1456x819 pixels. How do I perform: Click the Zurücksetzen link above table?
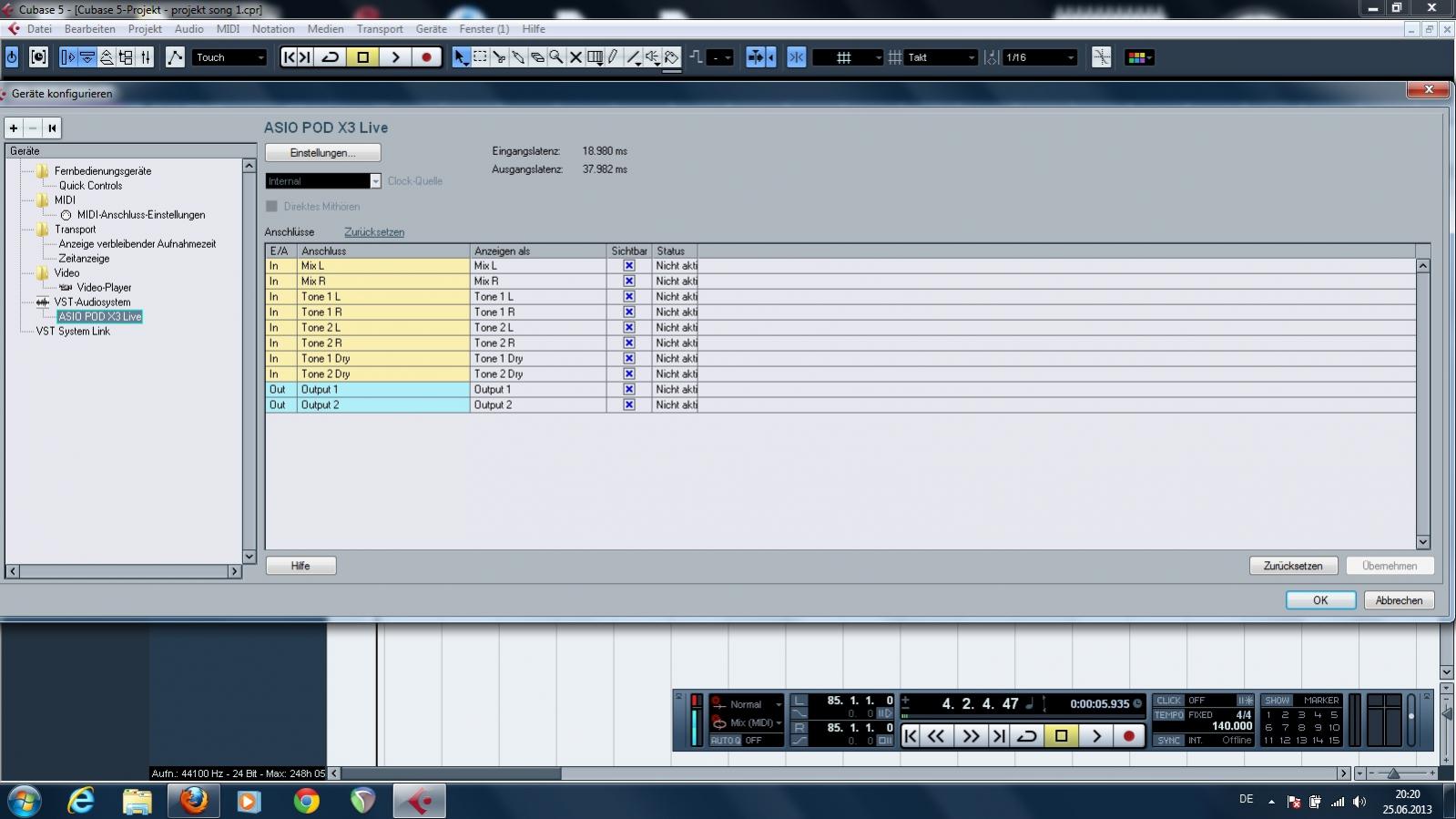[x=374, y=232]
